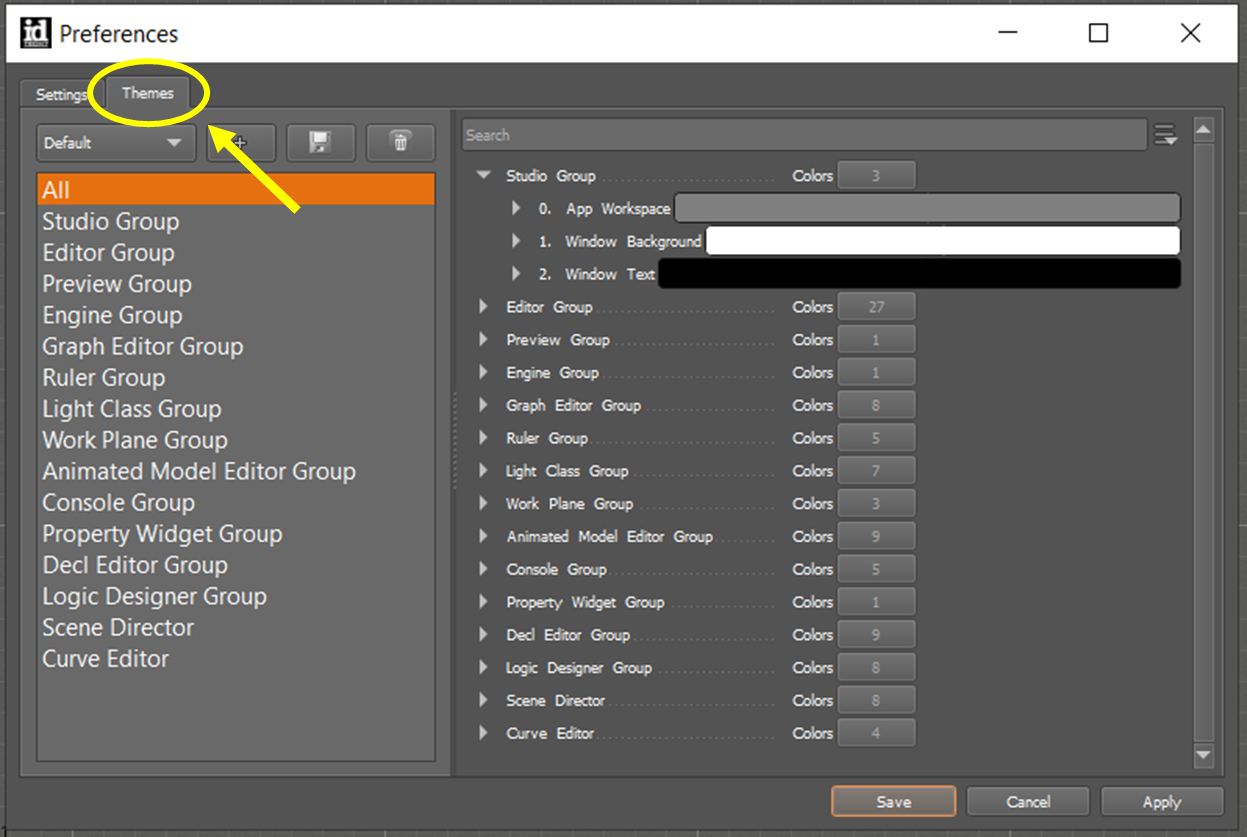Expand the Curve Editor section
Viewport: 1247px width, 837px height.
click(483, 733)
